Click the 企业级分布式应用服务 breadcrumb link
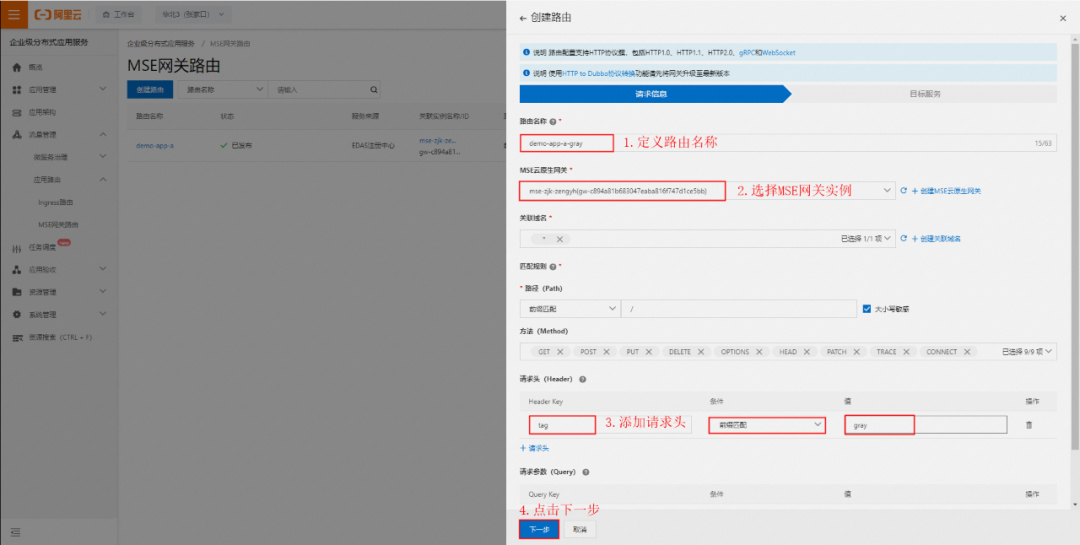The width and height of the screenshot is (1080, 545). (161, 43)
